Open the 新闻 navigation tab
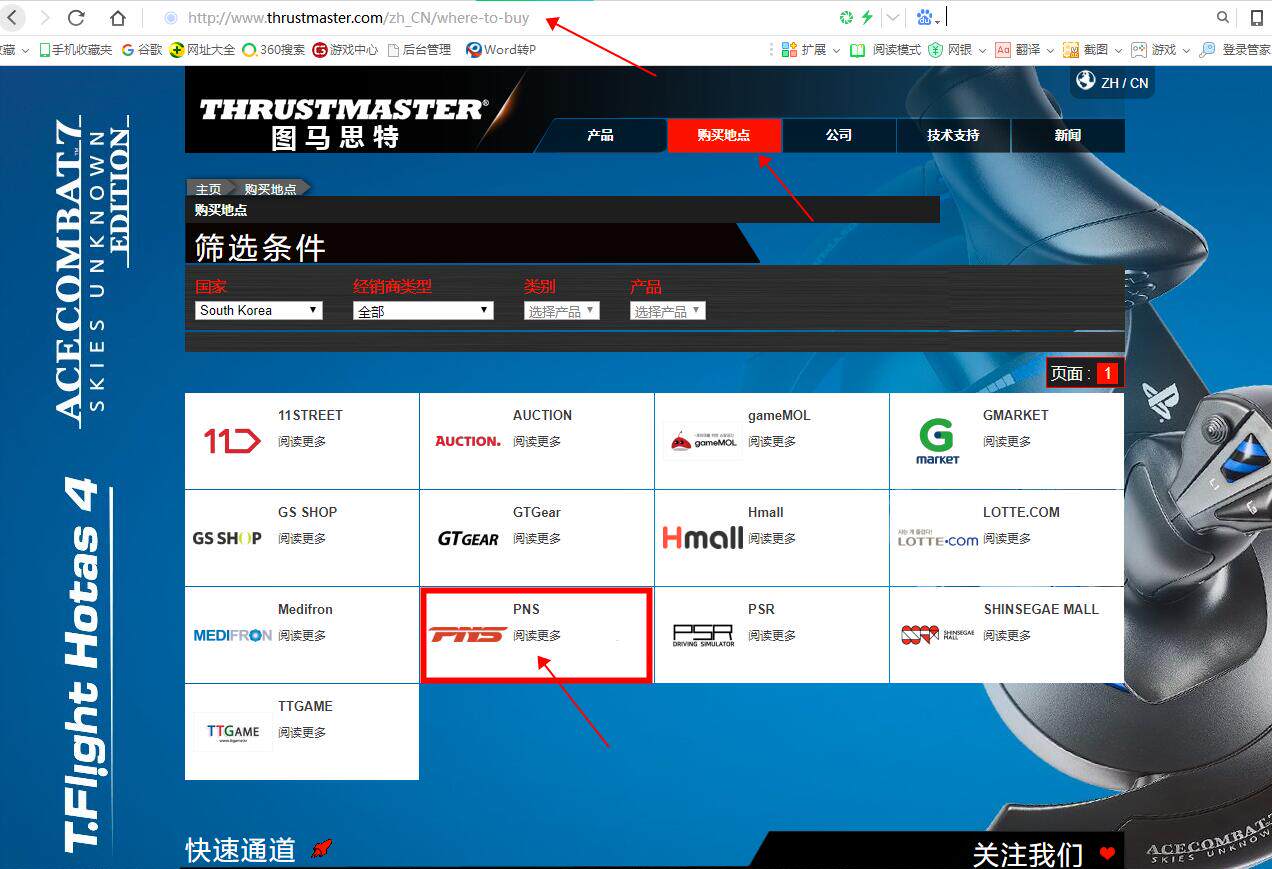The height and width of the screenshot is (869, 1272). [1068, 135]
